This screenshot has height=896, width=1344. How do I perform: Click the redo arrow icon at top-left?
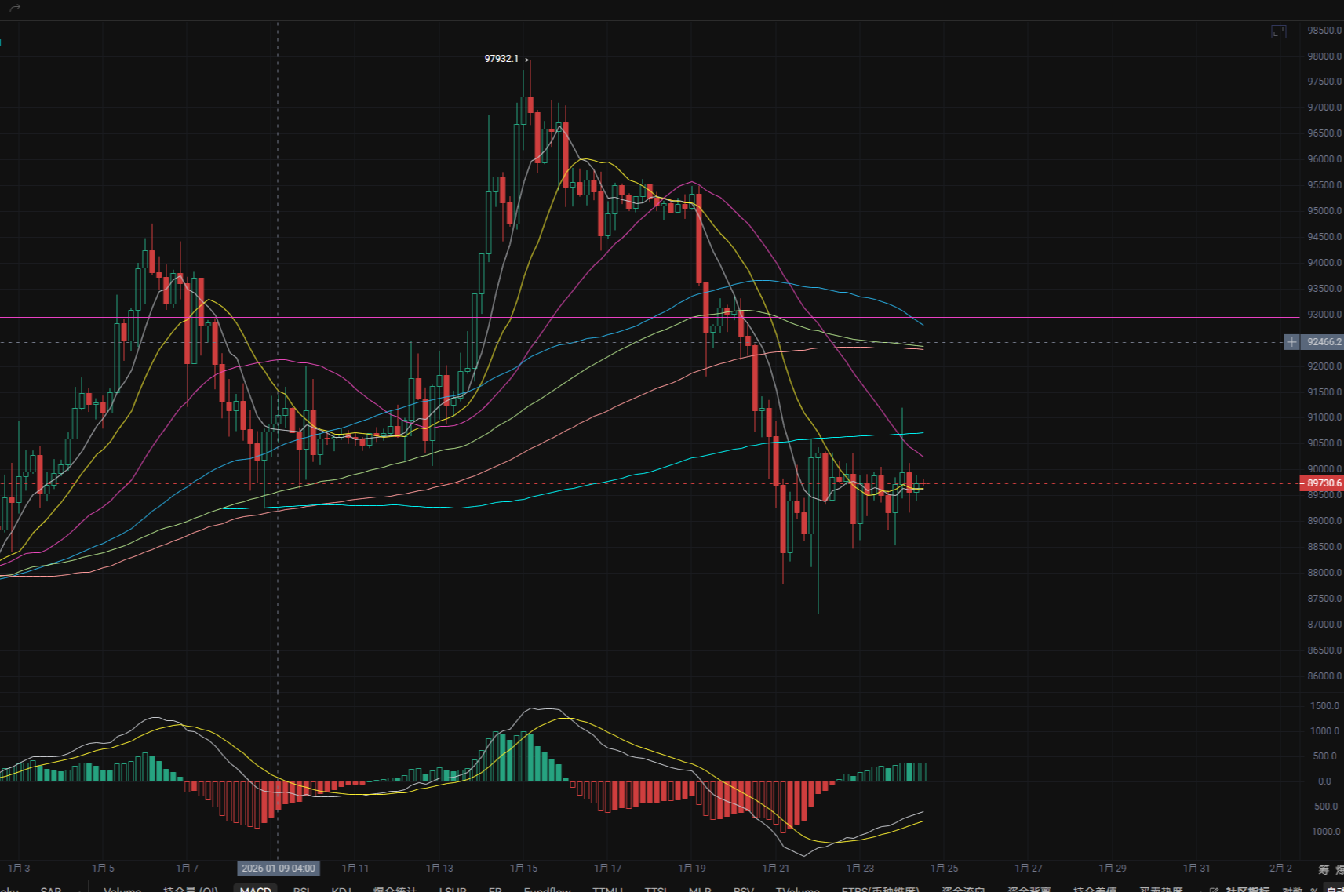coord(15,8)
